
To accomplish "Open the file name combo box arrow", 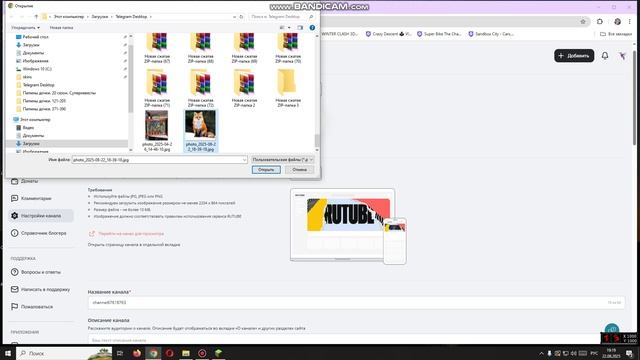I will click(x=244, y=160).
